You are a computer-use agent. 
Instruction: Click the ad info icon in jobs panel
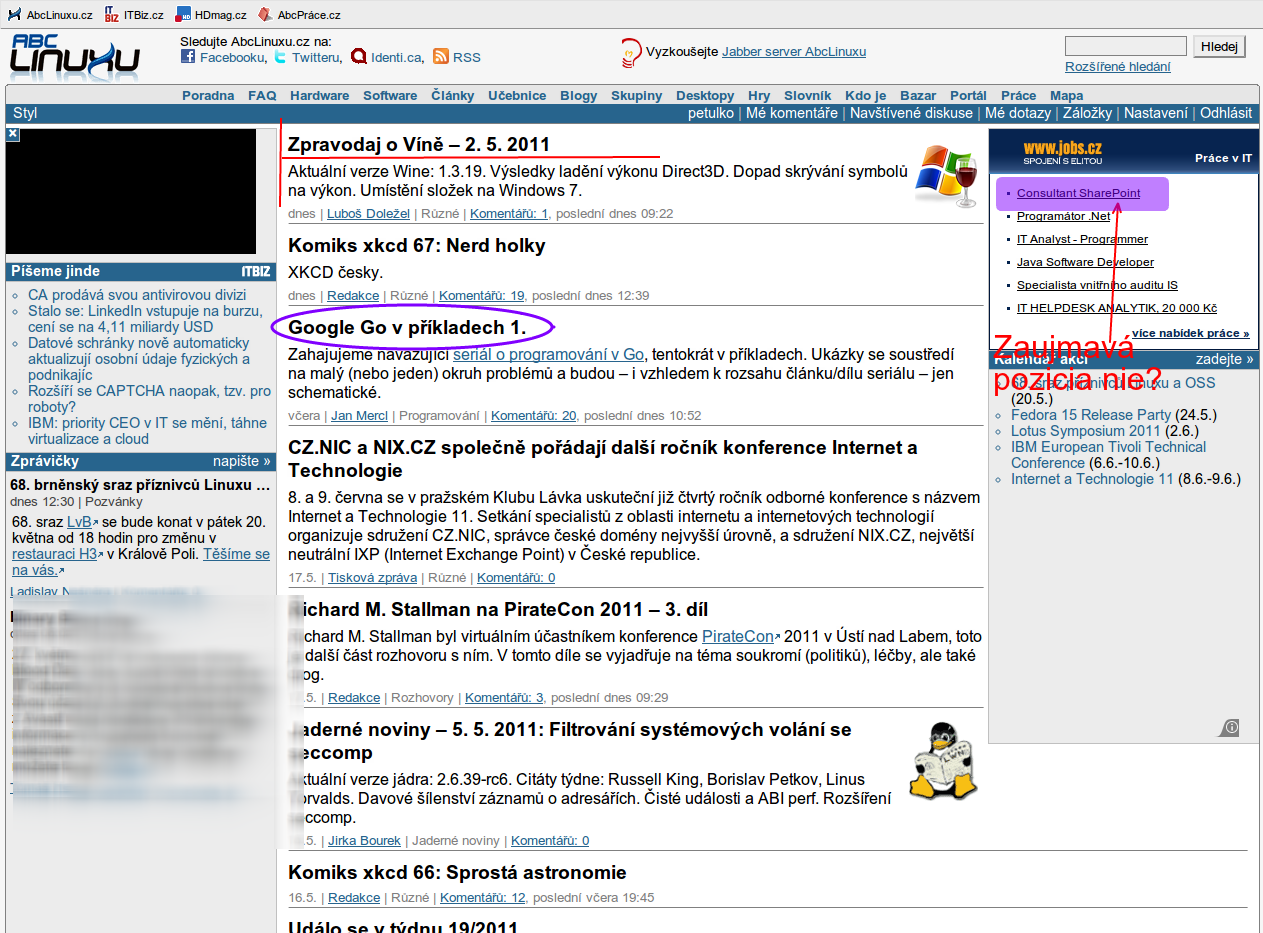(1231, 727)
